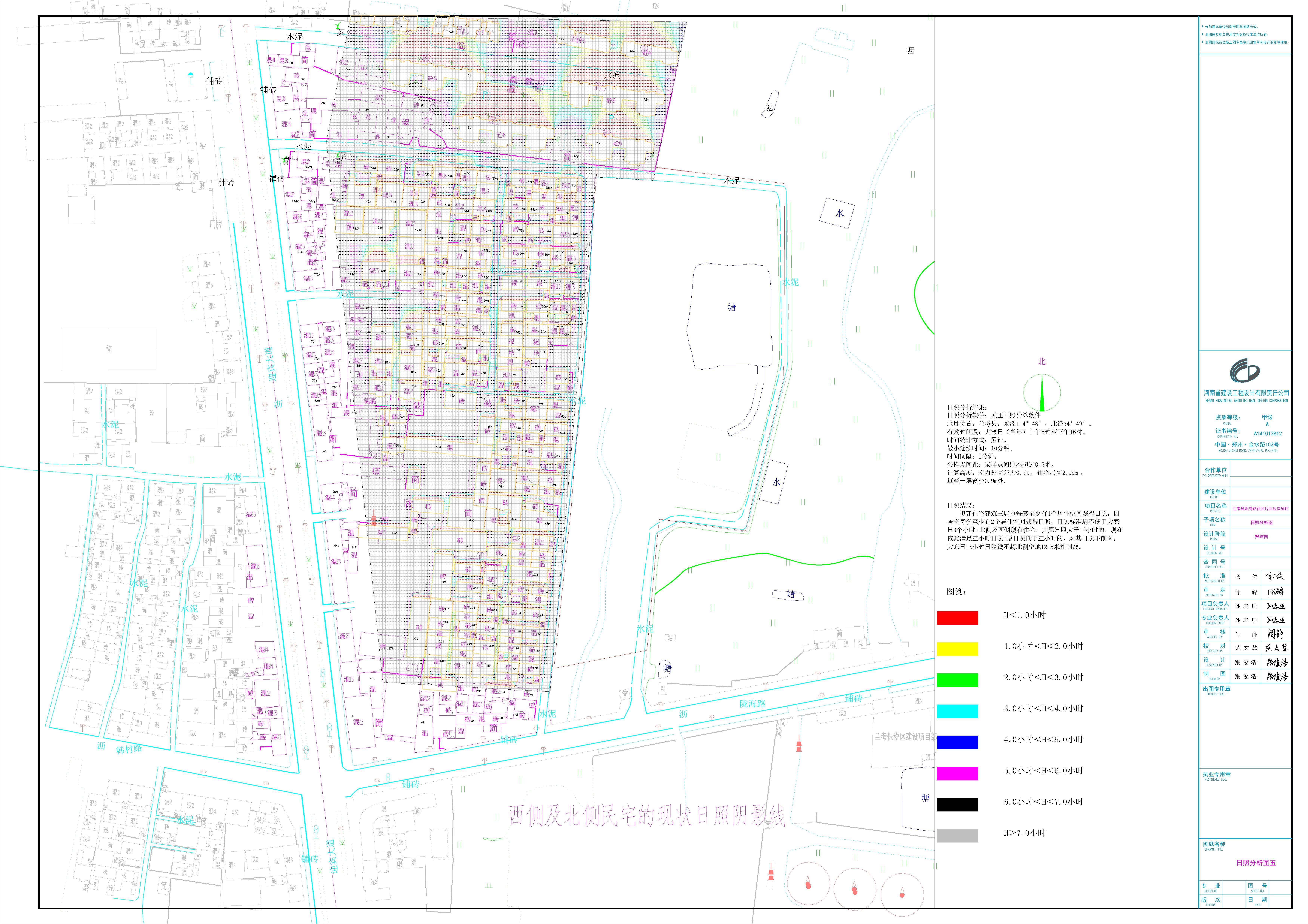Click the legend text H>7.0小时

(1025, 833)
